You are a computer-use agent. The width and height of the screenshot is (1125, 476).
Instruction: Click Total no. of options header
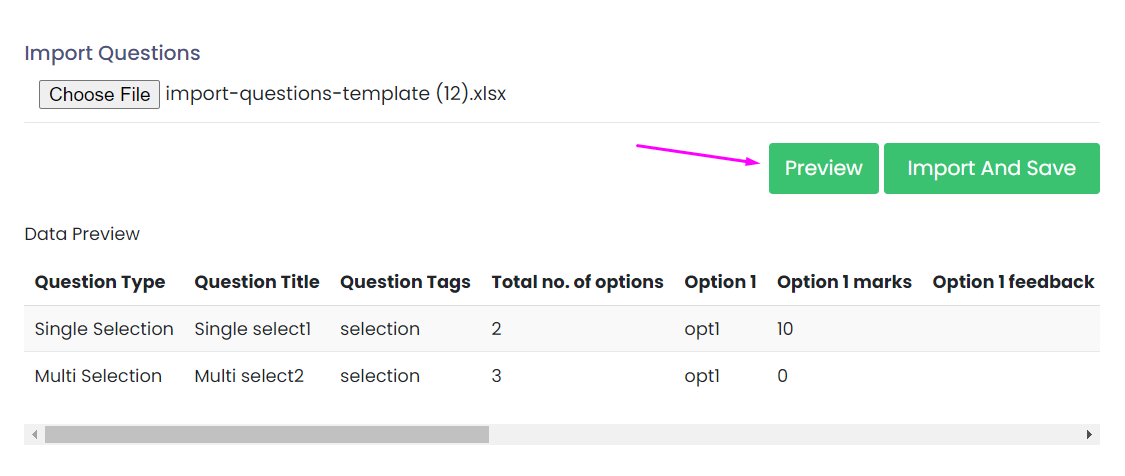(577, 282)
